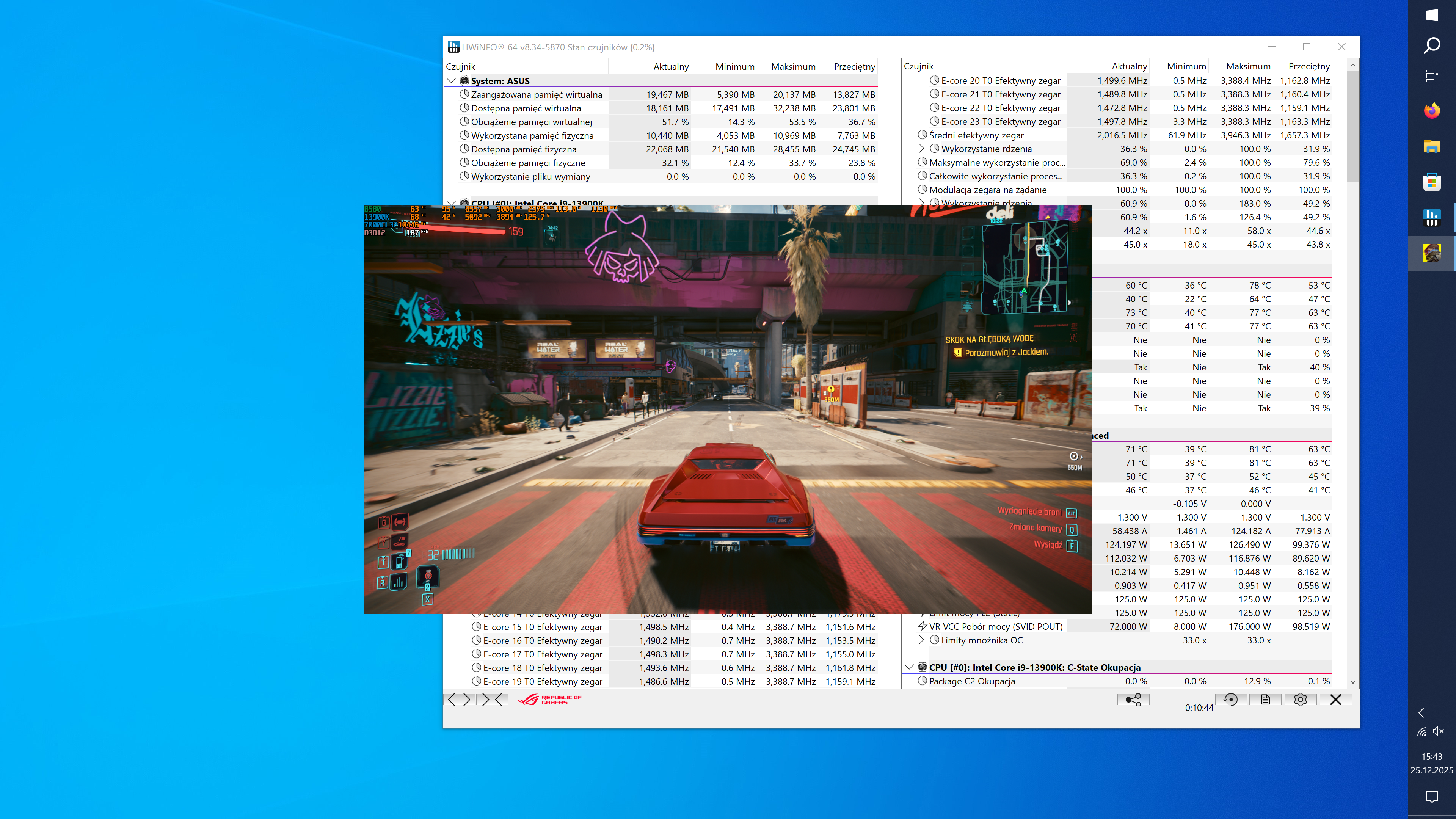Click the left Aktualny column header

pyautogui.click(x=670, y=67)
